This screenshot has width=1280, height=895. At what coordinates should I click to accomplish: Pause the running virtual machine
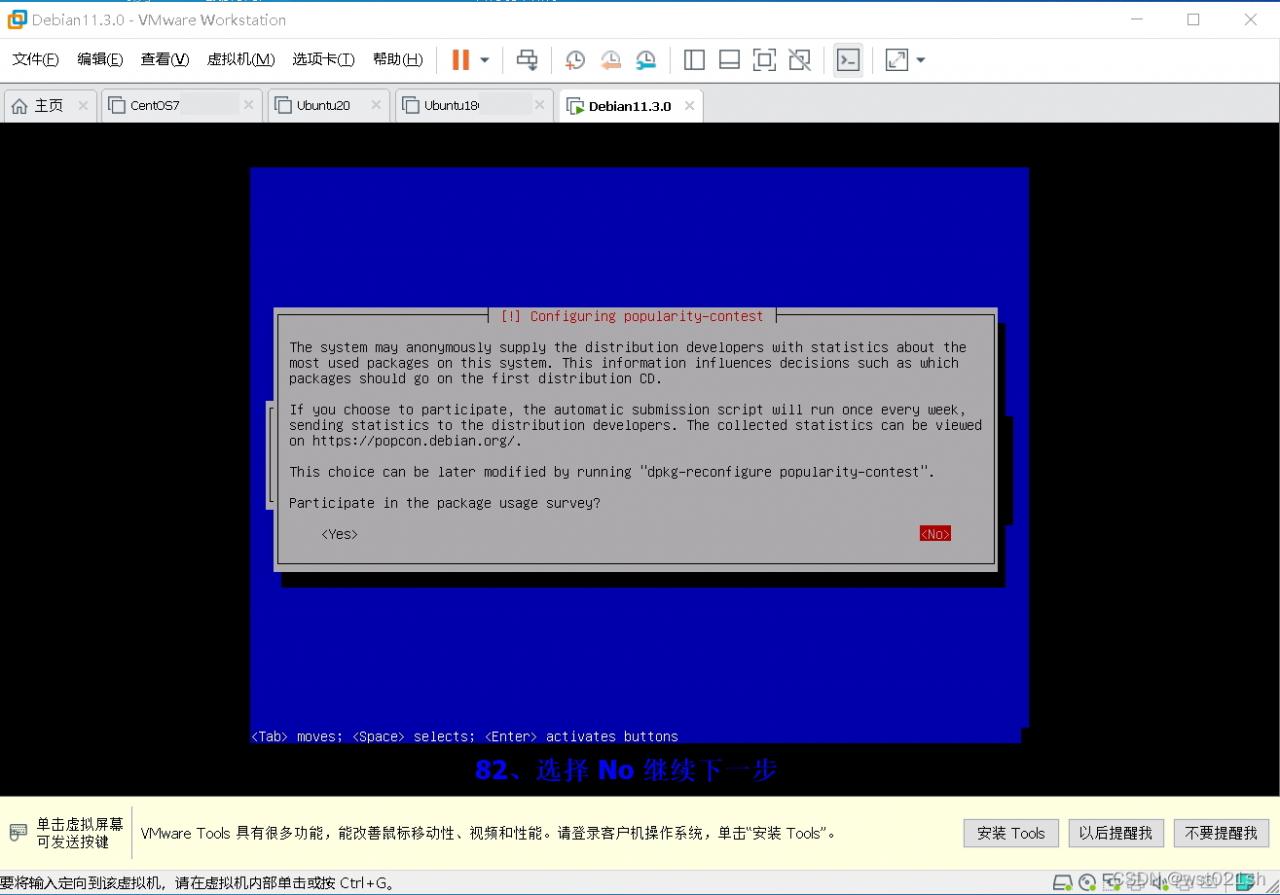click(460, 60)
